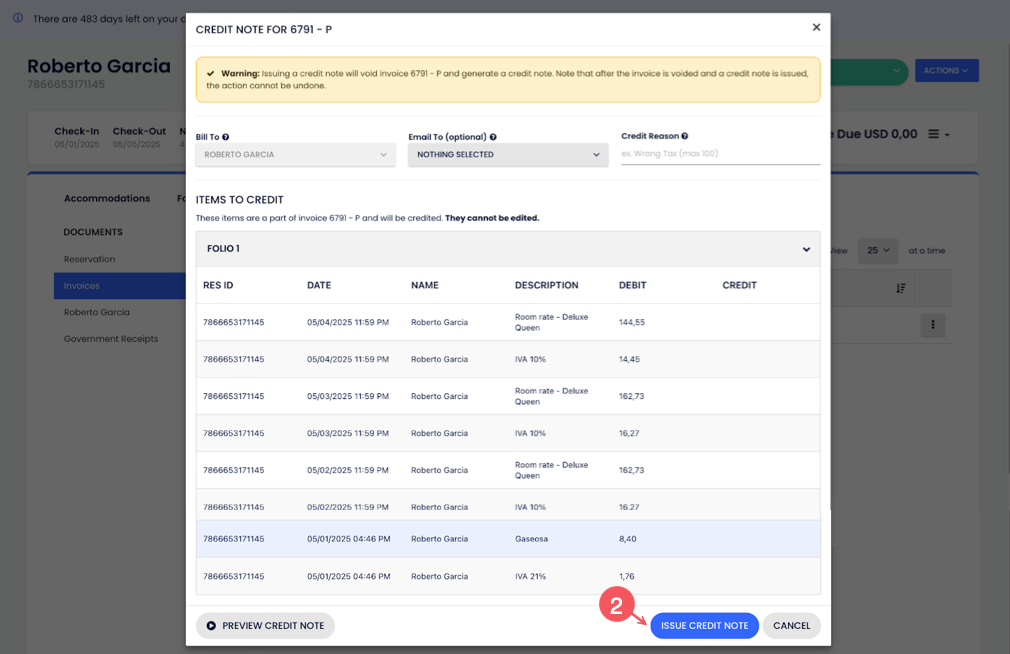1010x654 pixels.
Task: Open the Email To Nothing Selected dropdown
Action: [508, 155]
